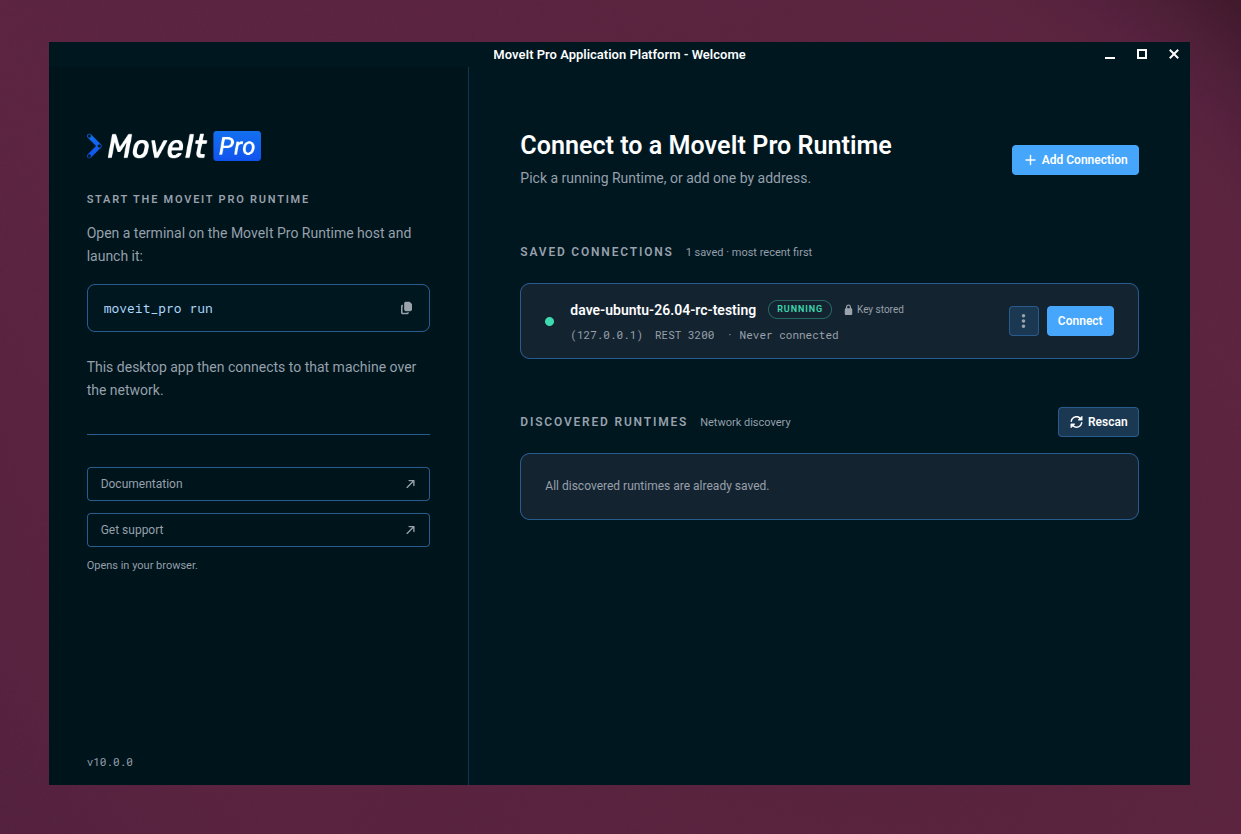The height and width of the screenshot is (834, 1241).
Task: Click the Add Connection button
Action: click(1075, 160)
